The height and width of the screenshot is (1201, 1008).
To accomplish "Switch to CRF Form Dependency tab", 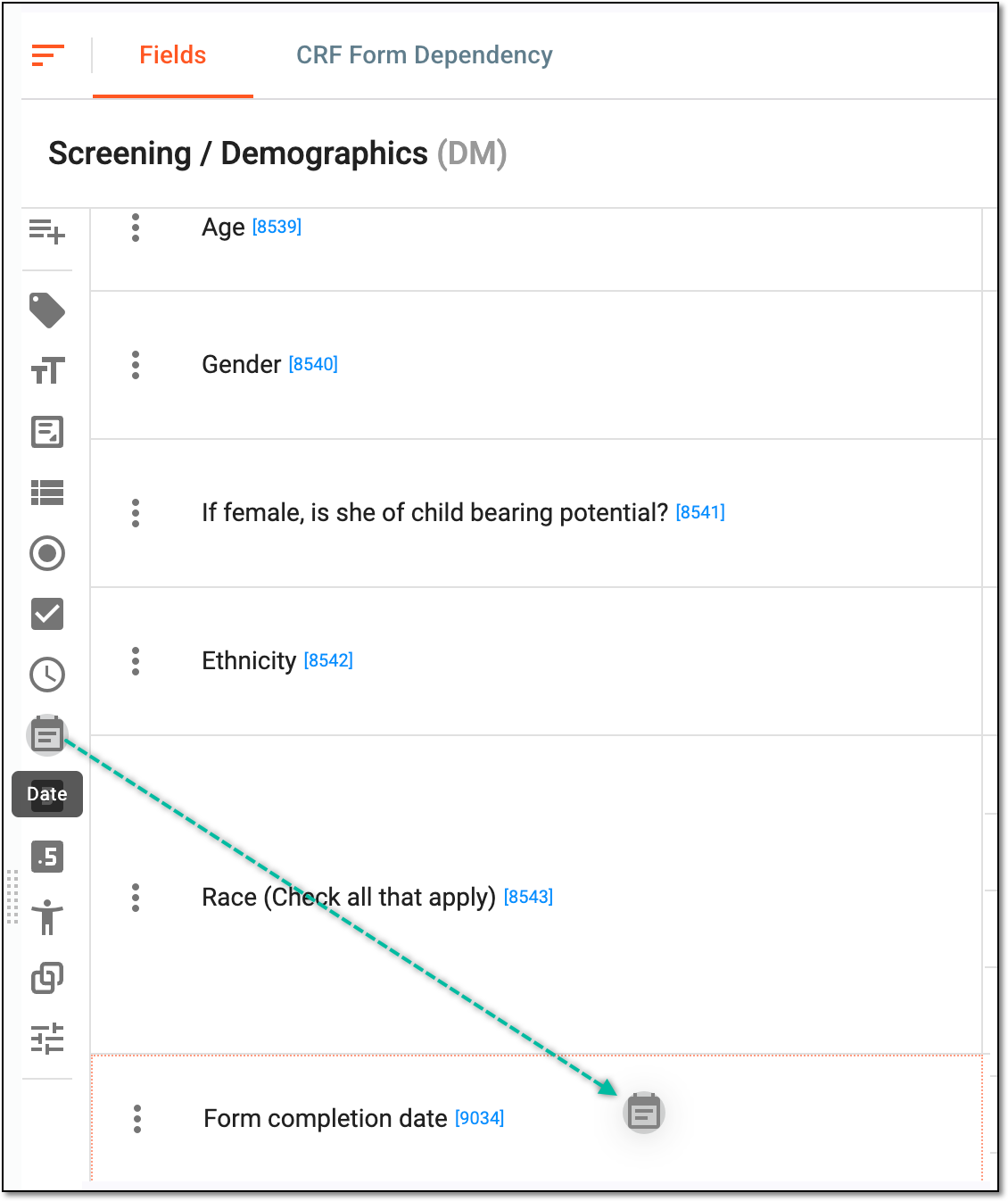I will click(x=425, y=55).
